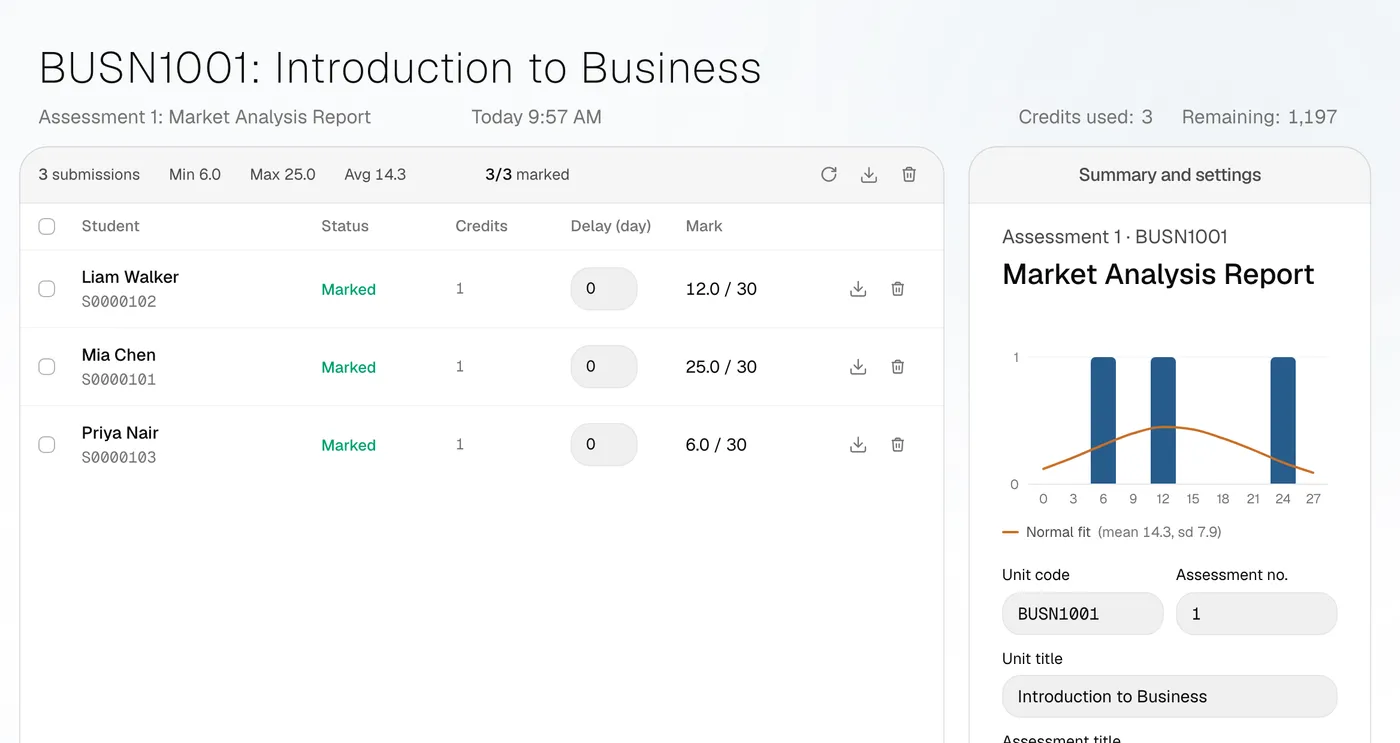Click the 3/3 marked indicator
This screenshot has width=1400, height=743.
click(527, 175)
